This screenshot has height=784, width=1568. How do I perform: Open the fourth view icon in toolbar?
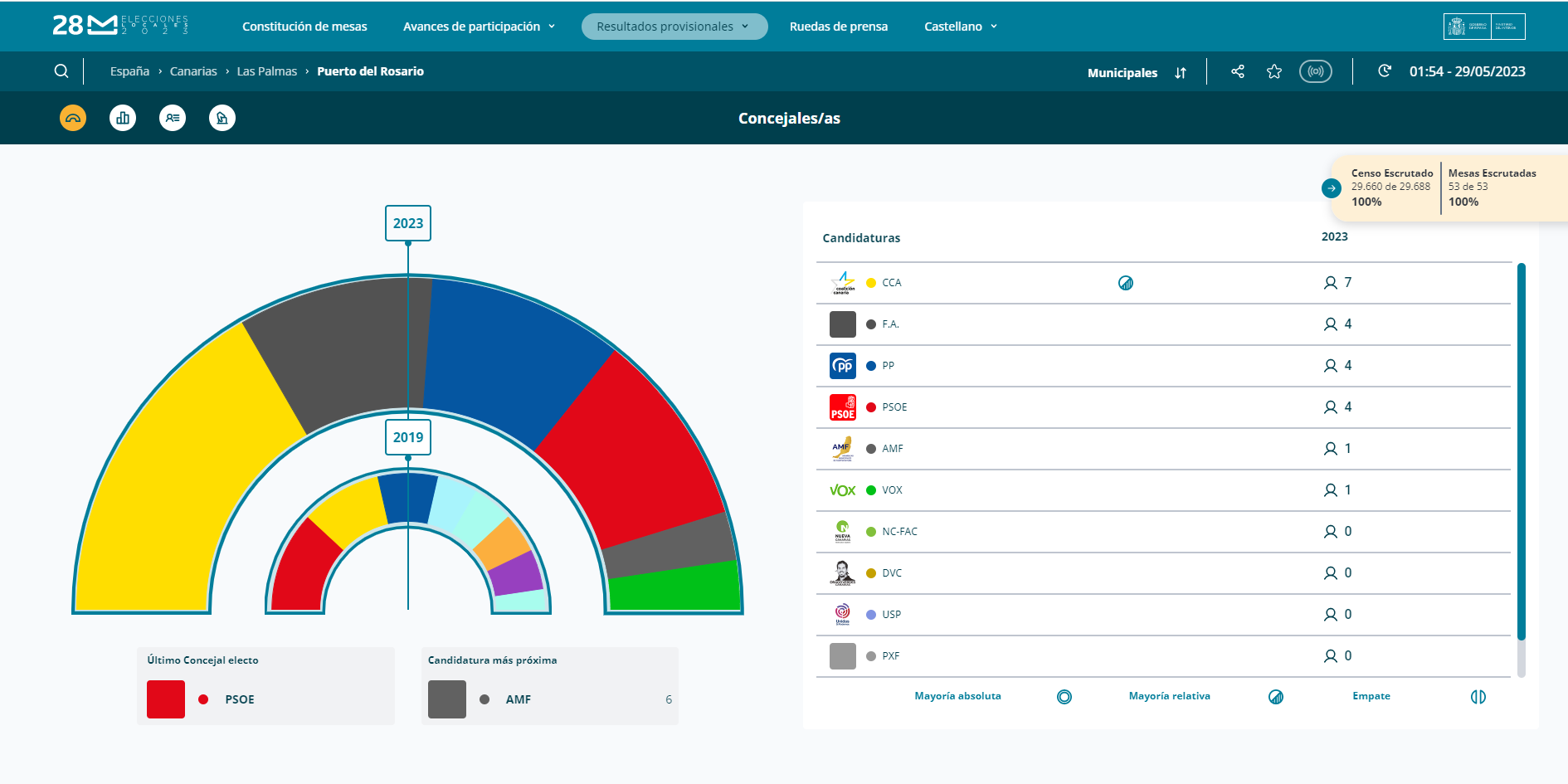(x=222, y=118)
